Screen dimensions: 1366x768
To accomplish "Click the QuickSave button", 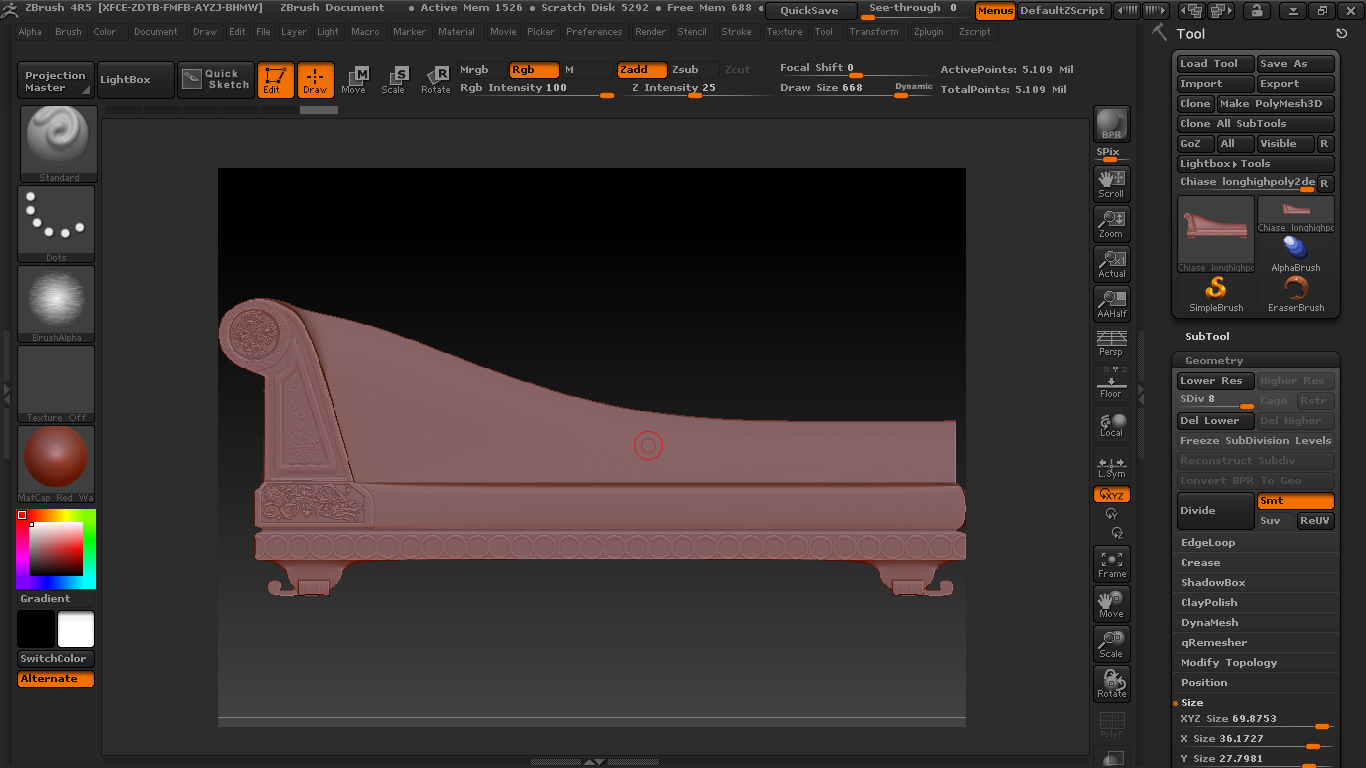I will [x=810, y=11].
